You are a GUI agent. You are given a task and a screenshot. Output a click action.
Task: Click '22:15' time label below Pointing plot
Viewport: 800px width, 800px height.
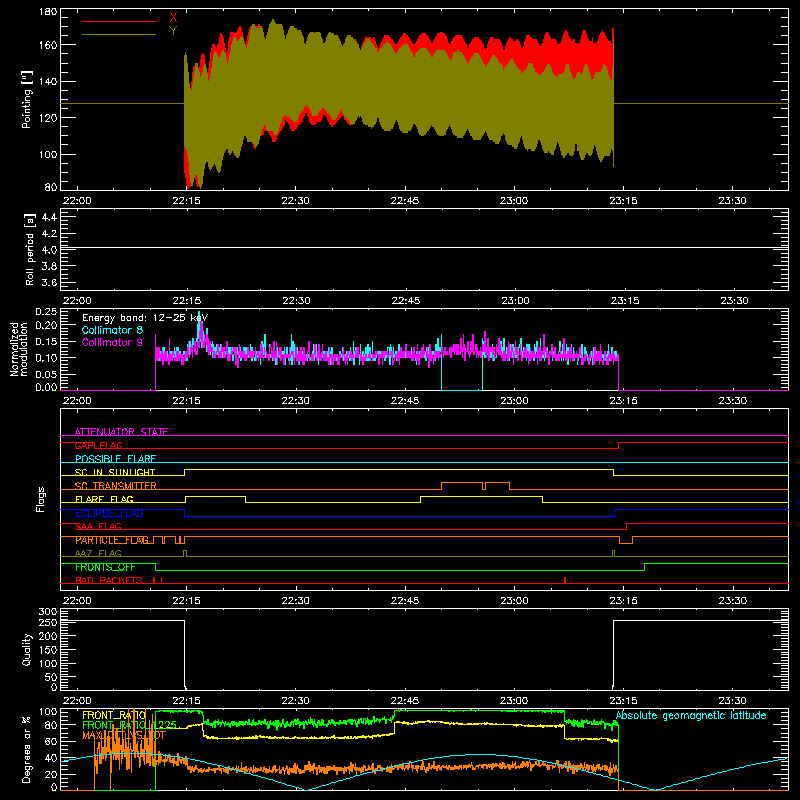[186, 201]
